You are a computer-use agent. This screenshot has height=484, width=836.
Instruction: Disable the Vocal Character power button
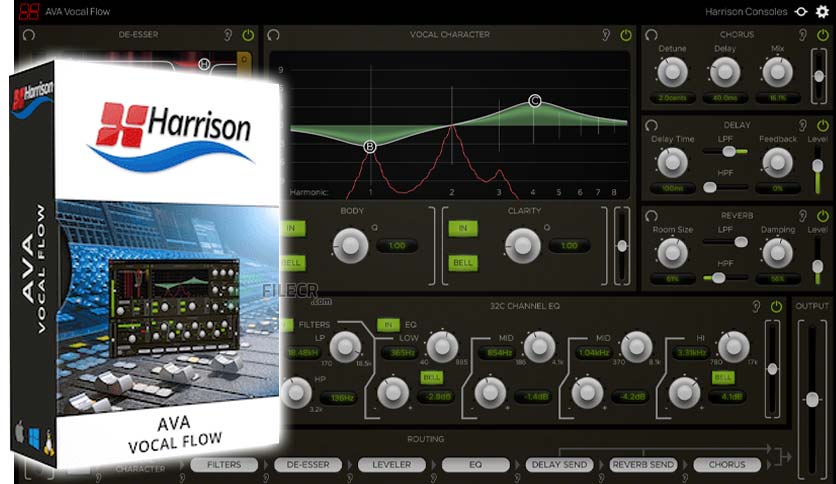click(x=626, y=35)
